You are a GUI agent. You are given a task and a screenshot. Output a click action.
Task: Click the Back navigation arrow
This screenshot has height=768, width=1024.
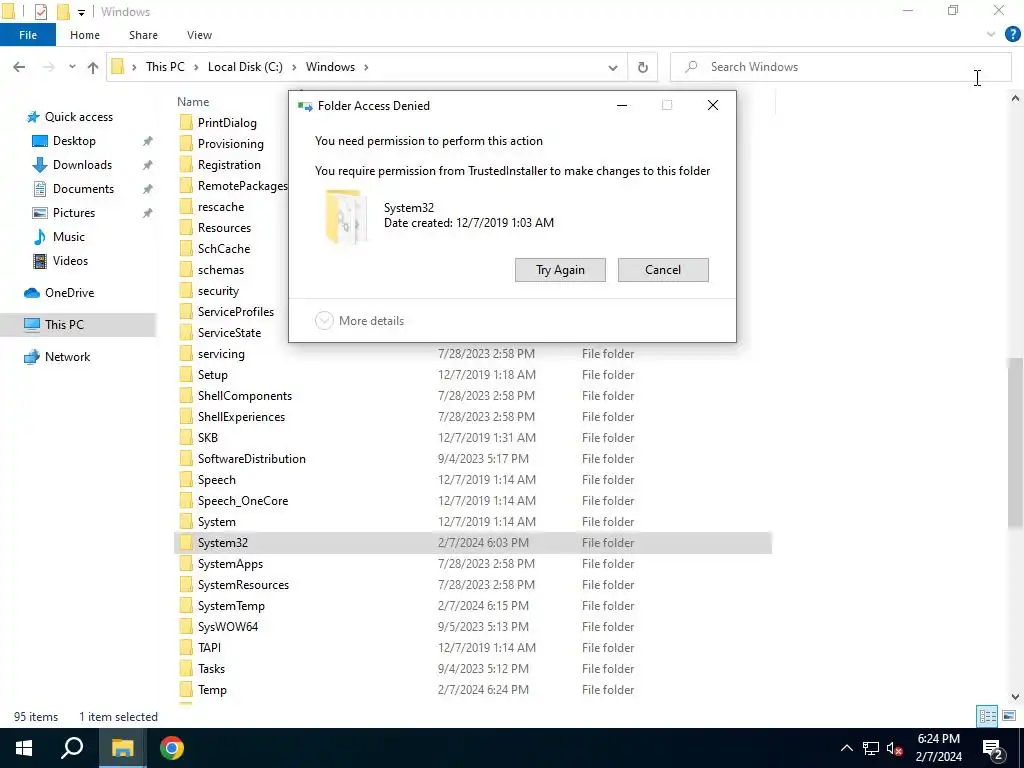(x=19, y=67)
